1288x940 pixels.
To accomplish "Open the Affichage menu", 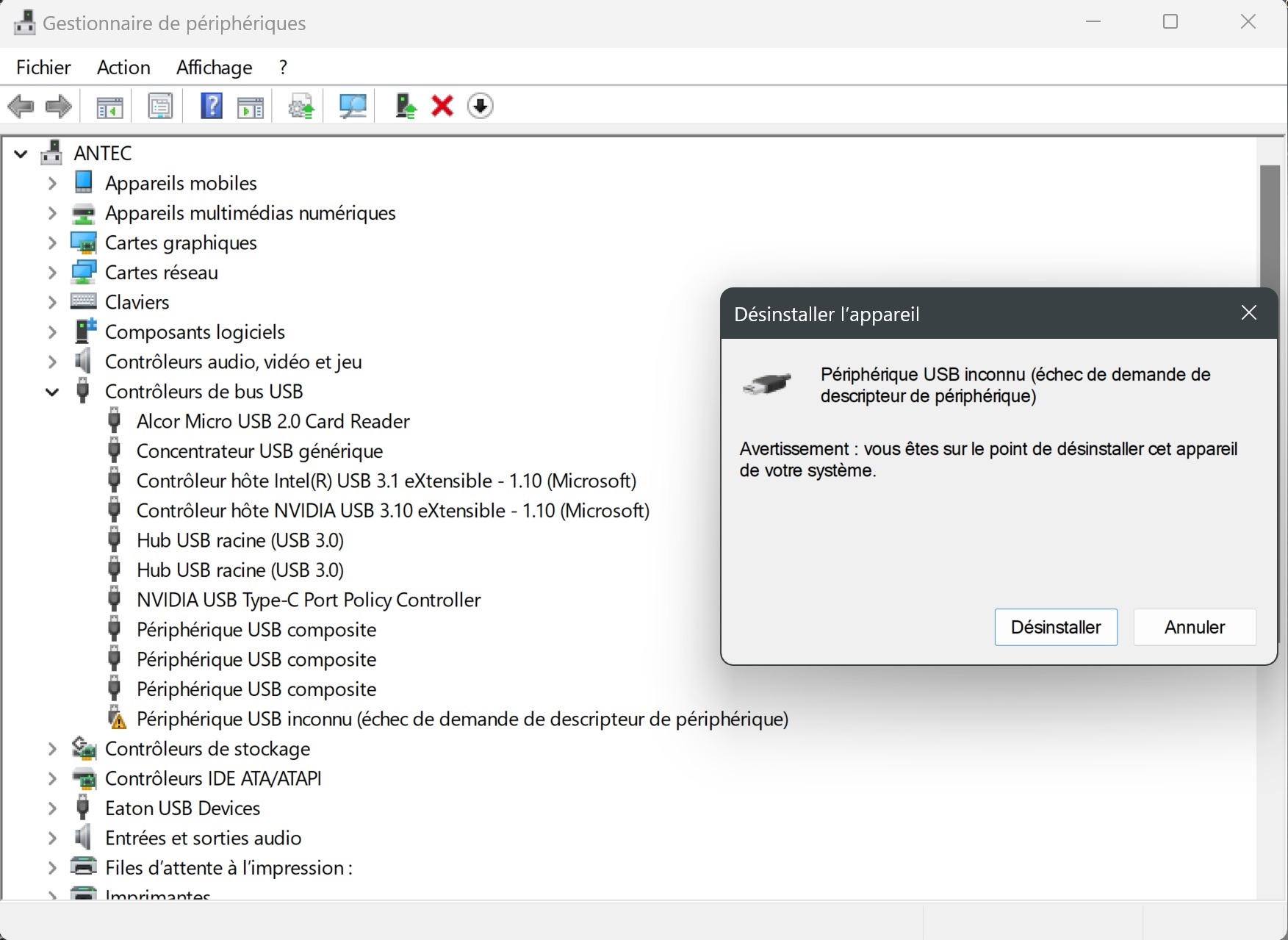I will [x=214, y=67].
